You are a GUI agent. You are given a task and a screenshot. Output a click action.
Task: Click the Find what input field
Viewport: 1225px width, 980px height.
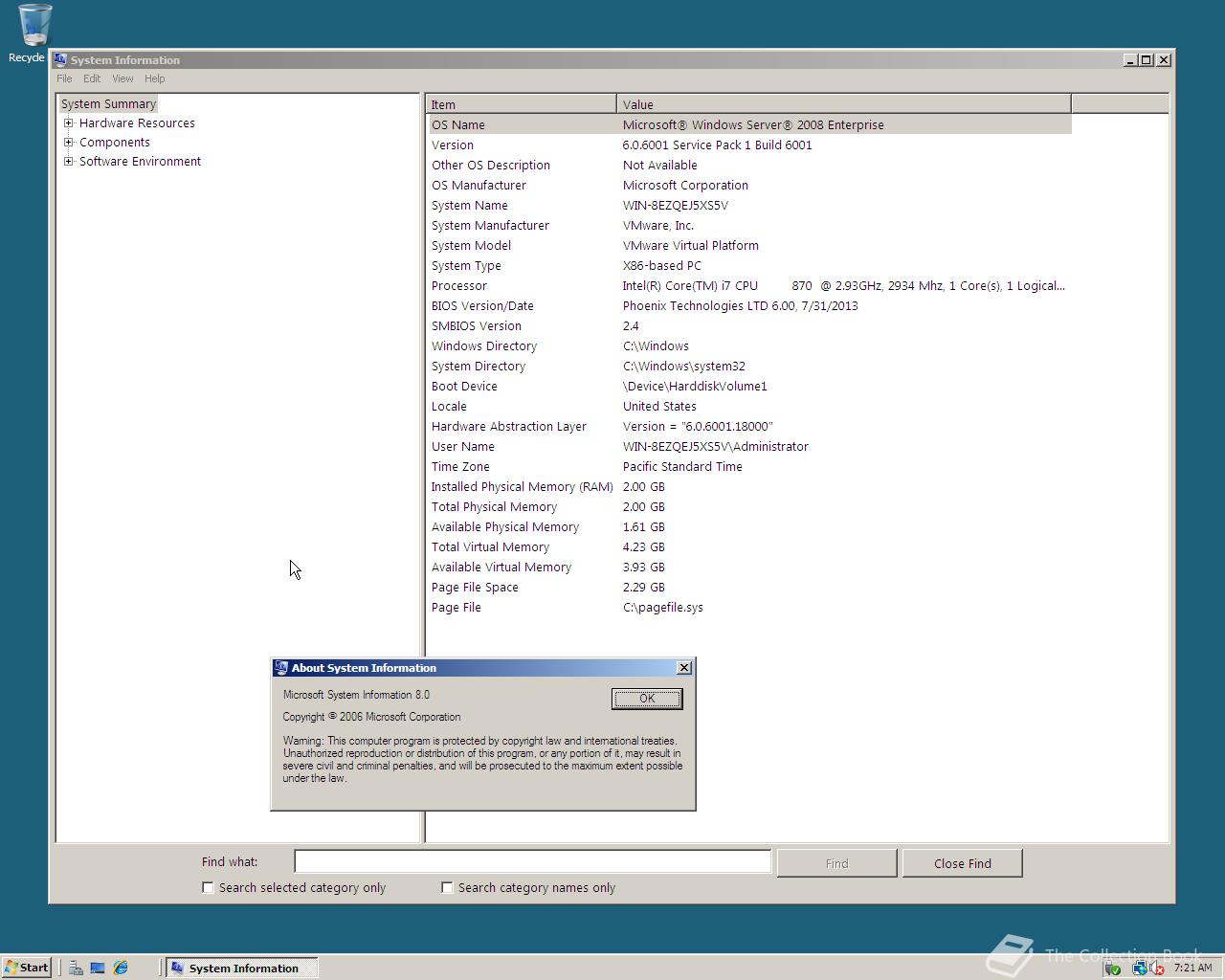pyautogui.click(x=532, y=861)
